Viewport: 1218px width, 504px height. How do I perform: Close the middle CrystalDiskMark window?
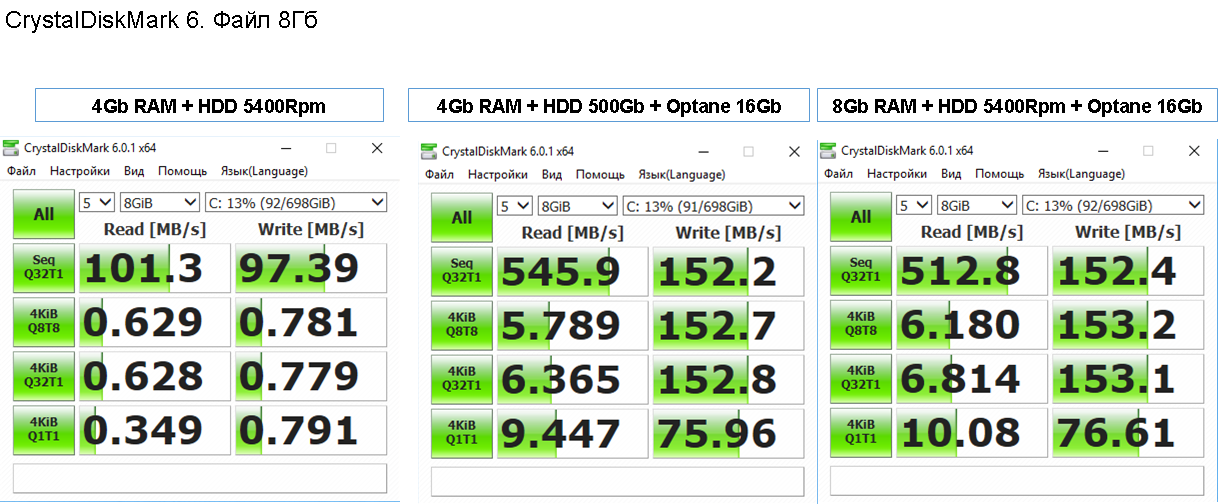(x=795, y=151)
